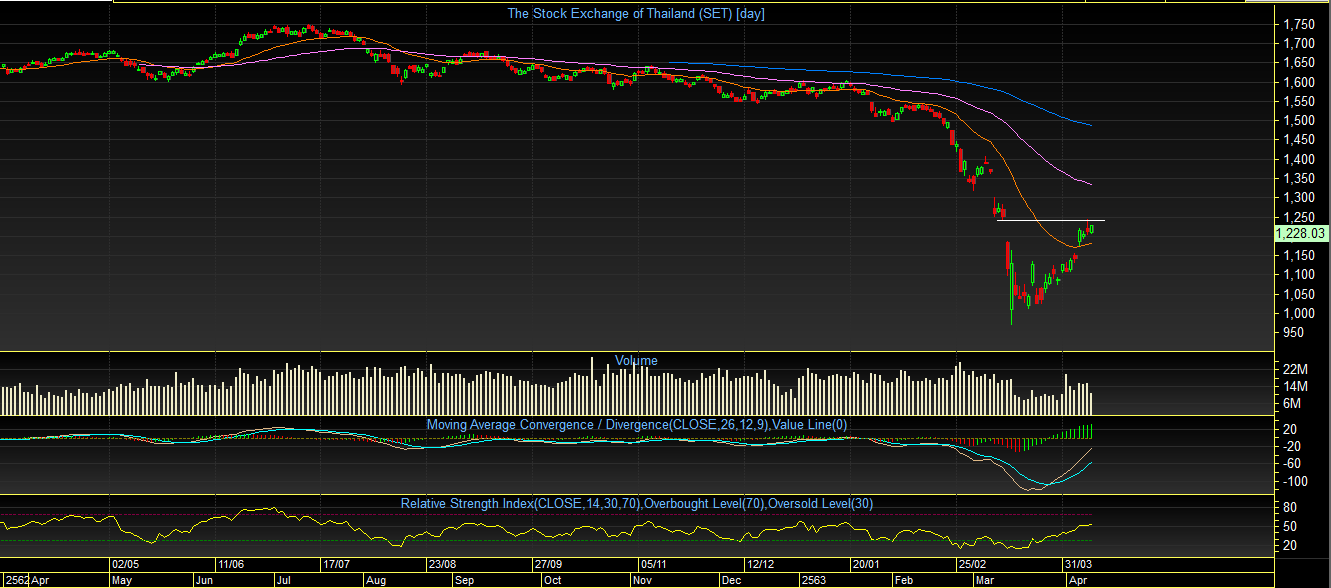The image size is (1331, 588).
Task: Click the 1,400 price axis label
Action: pos(1298,159)
